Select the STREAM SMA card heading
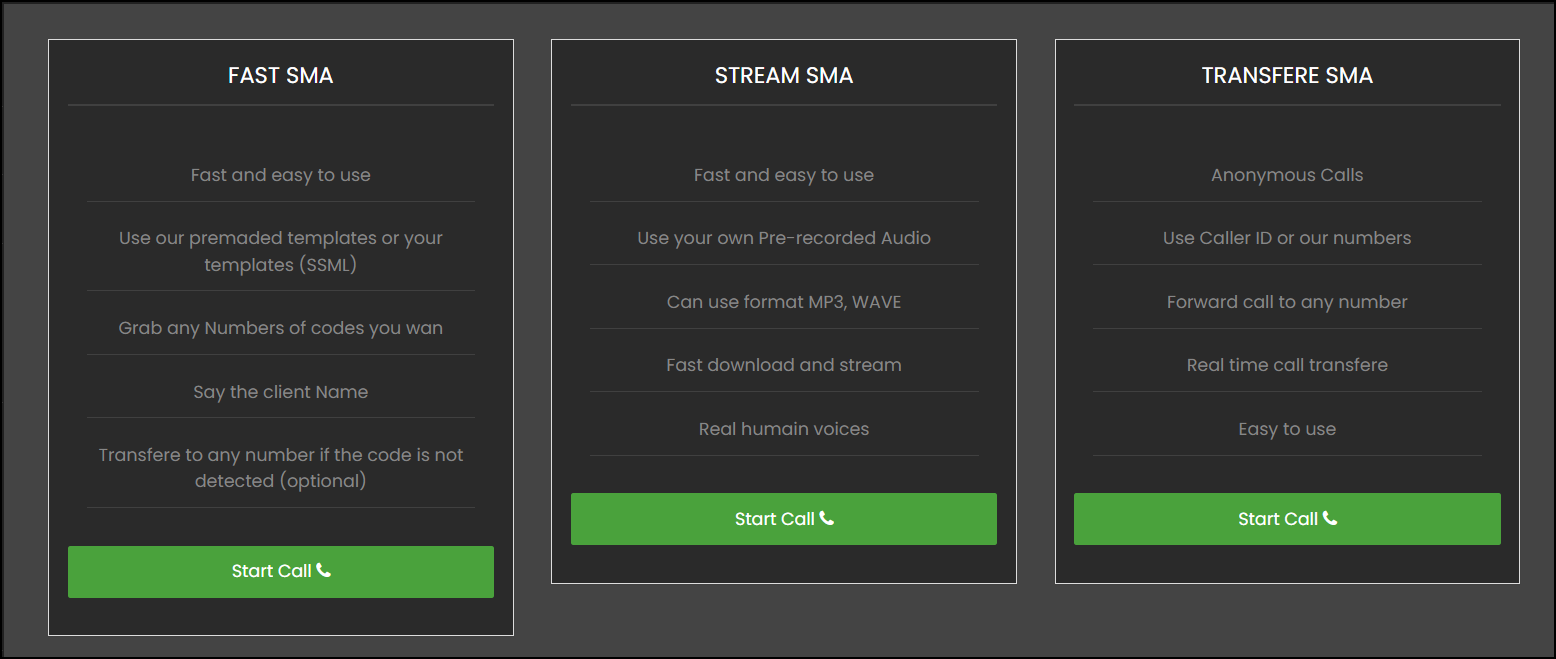Screen dimensions: 1556x659 click(783, 75)
